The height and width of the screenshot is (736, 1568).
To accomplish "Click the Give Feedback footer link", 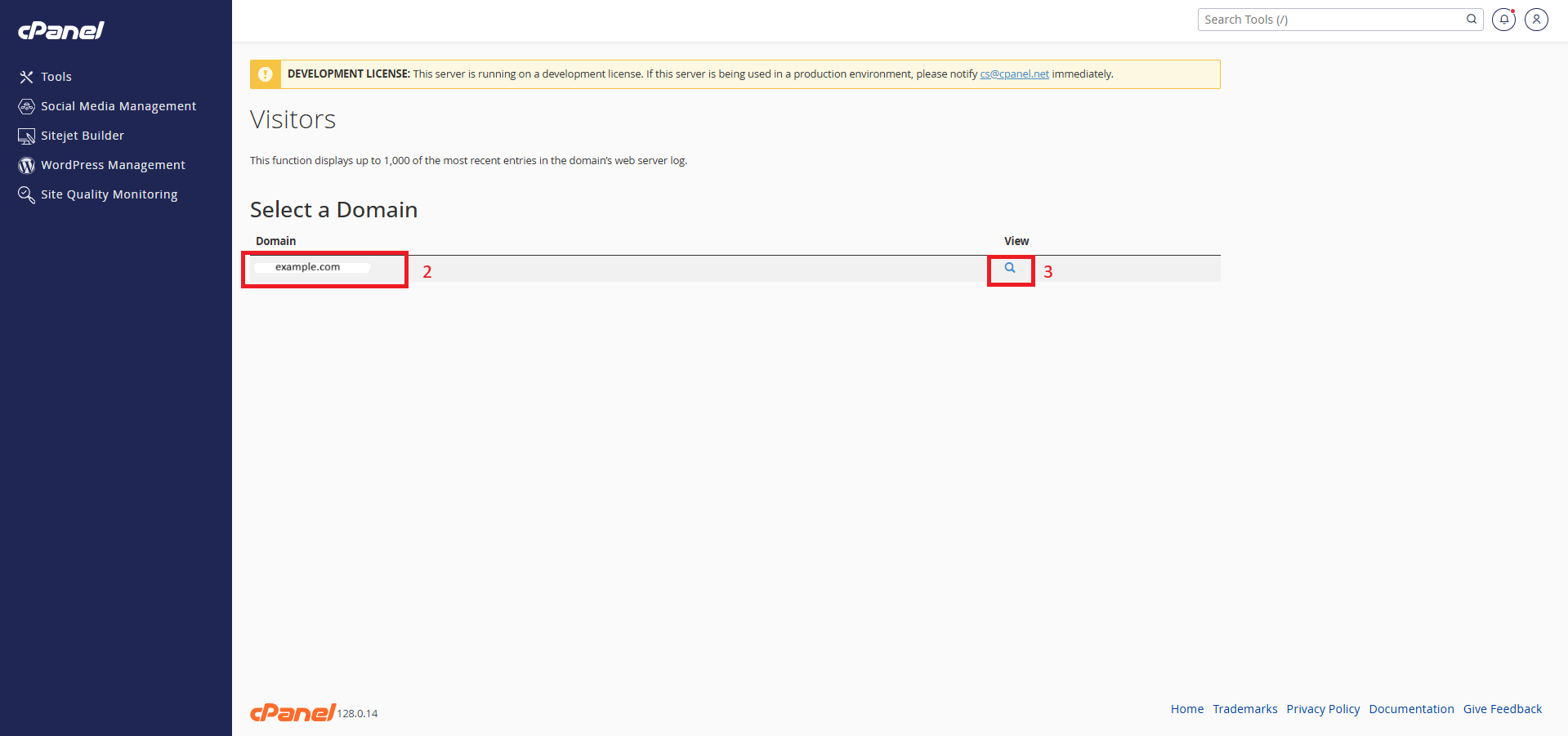I will click(x=1502, y=709).
